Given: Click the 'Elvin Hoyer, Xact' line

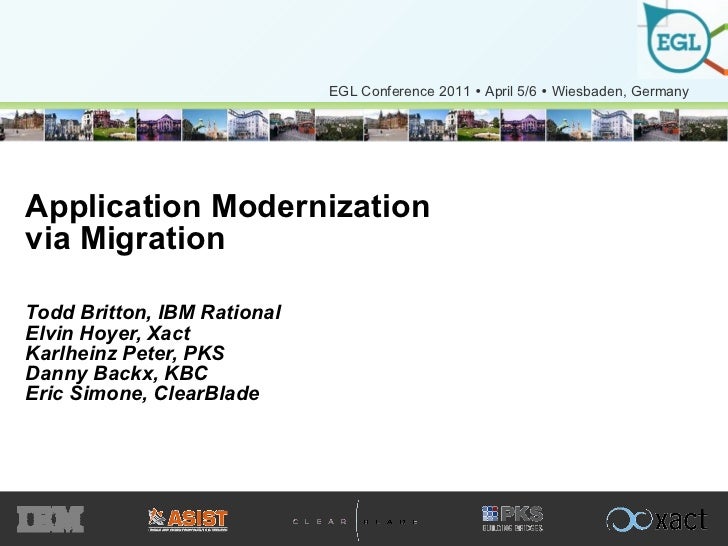Looking at the screenshot, I should click(x=108, y=333).
